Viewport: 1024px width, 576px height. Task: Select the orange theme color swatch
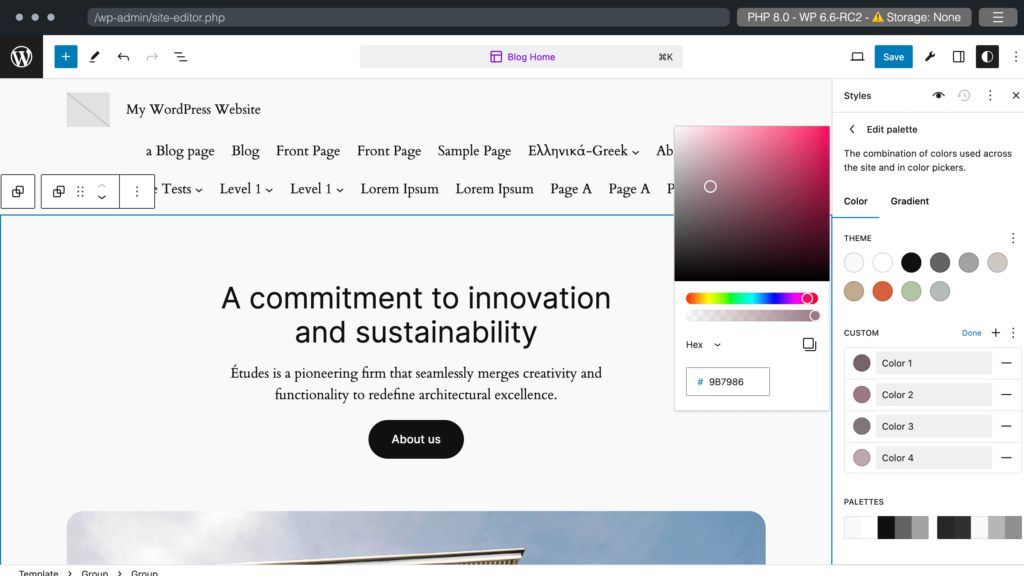(882, 291)
